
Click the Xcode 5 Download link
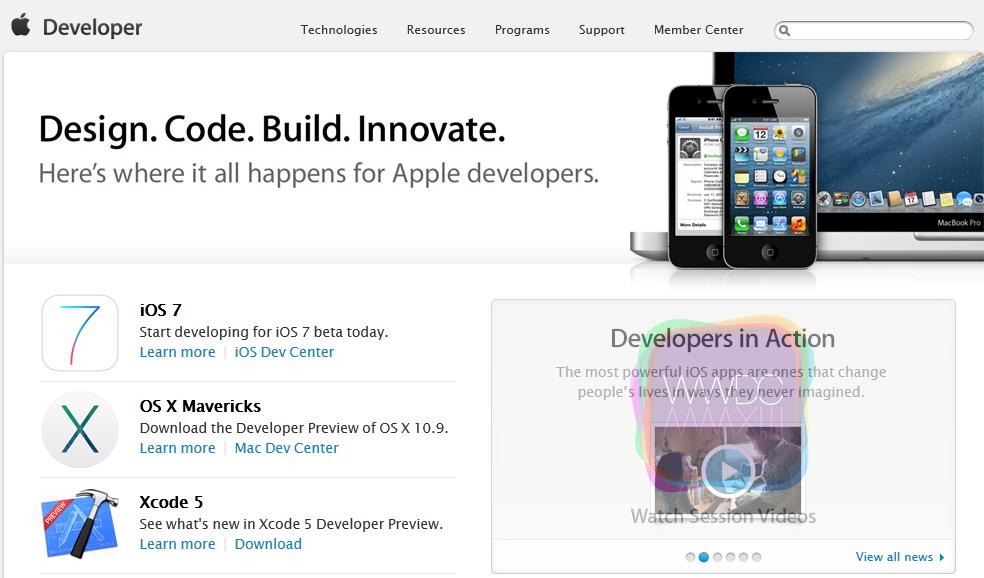point(268,544)
